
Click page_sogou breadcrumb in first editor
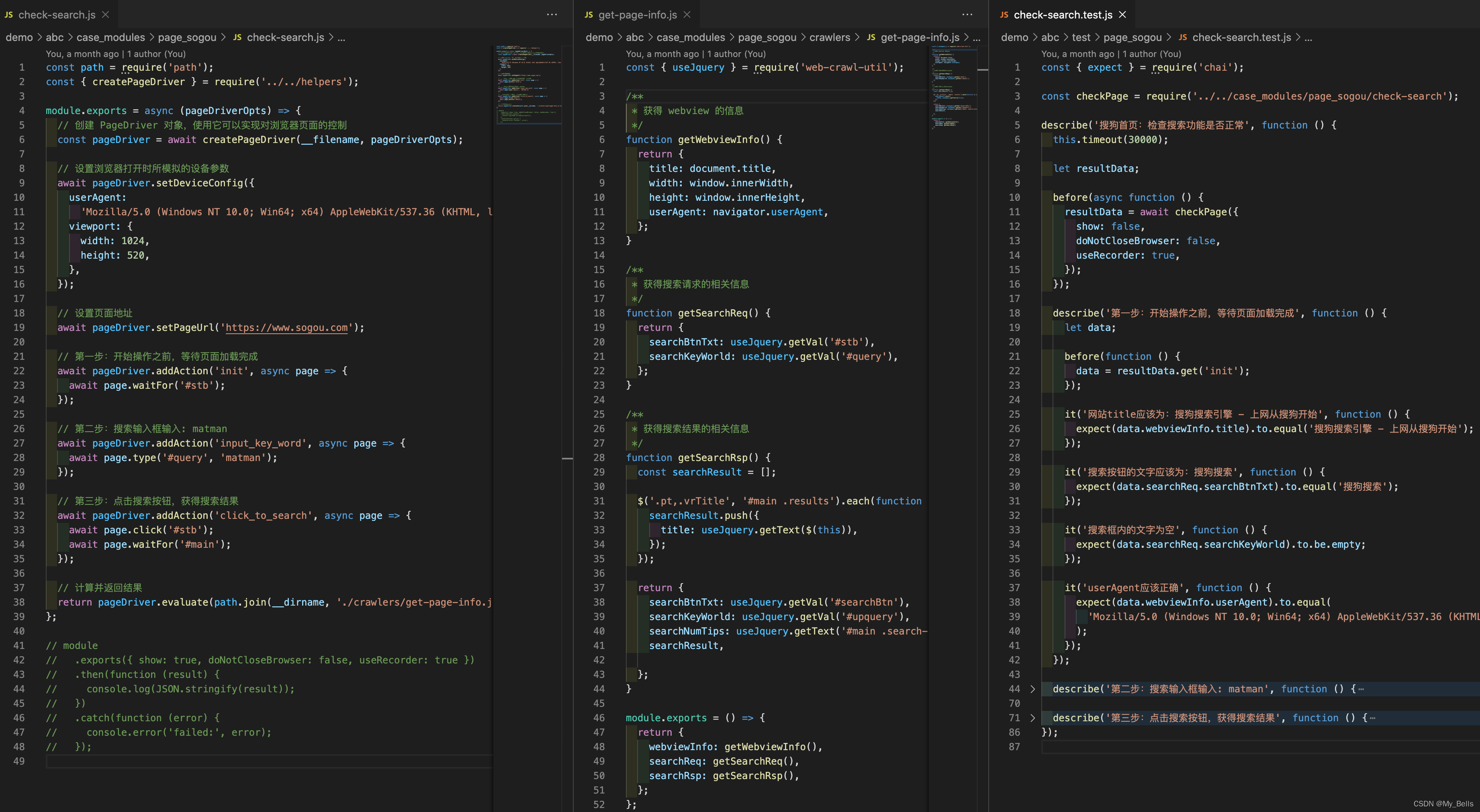click(187, 38)
